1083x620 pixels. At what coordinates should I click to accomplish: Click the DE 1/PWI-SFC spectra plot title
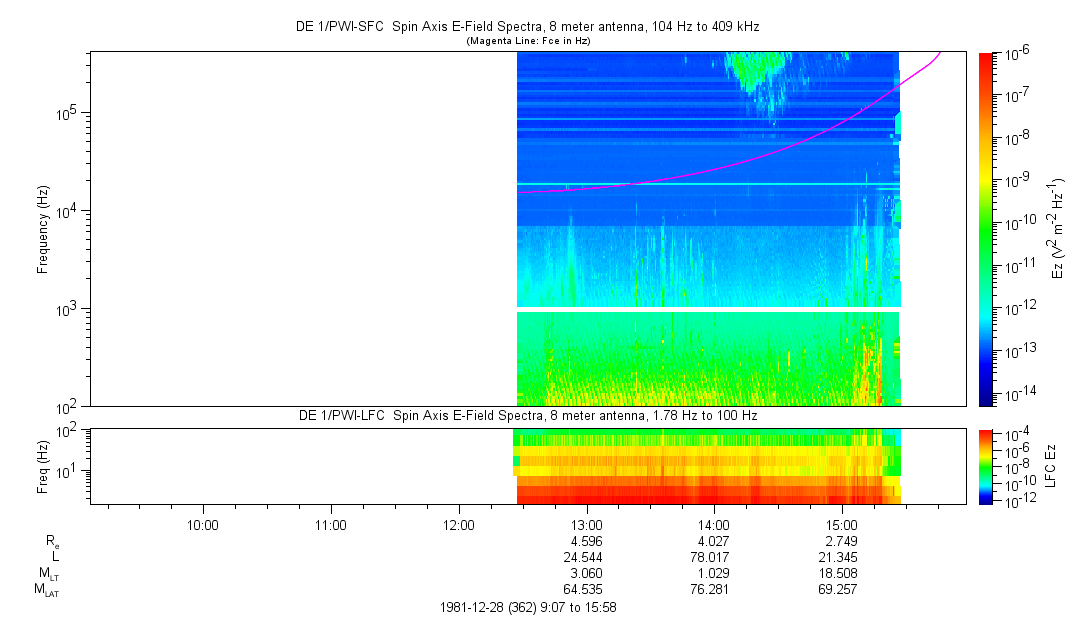click(x=528, y=24)
